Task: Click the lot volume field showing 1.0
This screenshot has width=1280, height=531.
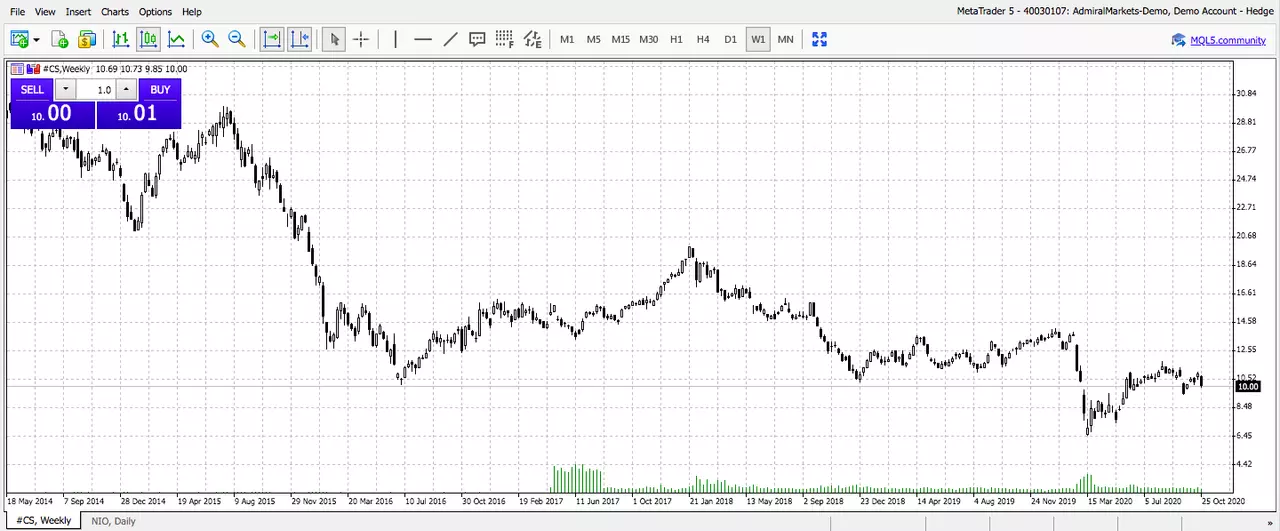Action: pos(95,89)
